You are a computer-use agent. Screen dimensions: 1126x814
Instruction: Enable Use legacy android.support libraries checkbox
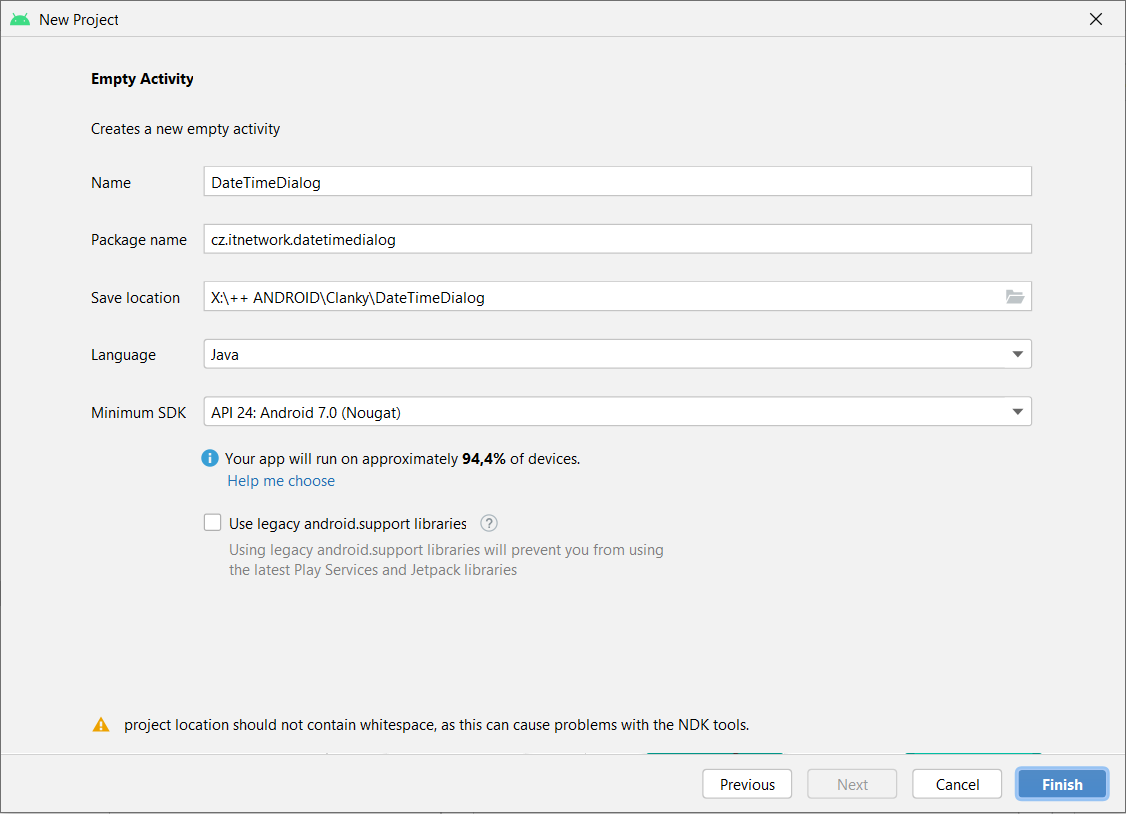coord(213,523)
